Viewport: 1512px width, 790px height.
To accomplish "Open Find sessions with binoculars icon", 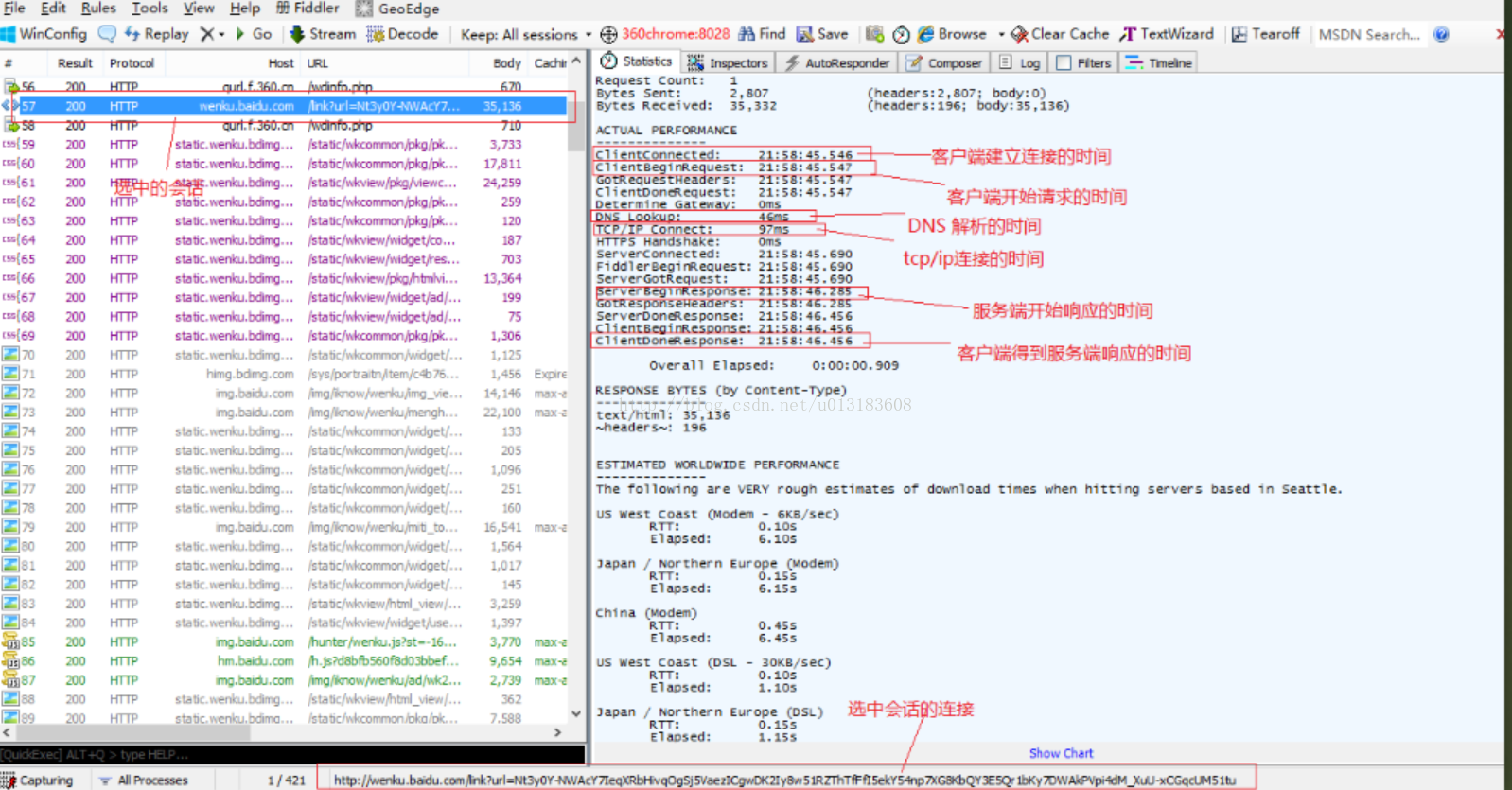I will 763,34.
